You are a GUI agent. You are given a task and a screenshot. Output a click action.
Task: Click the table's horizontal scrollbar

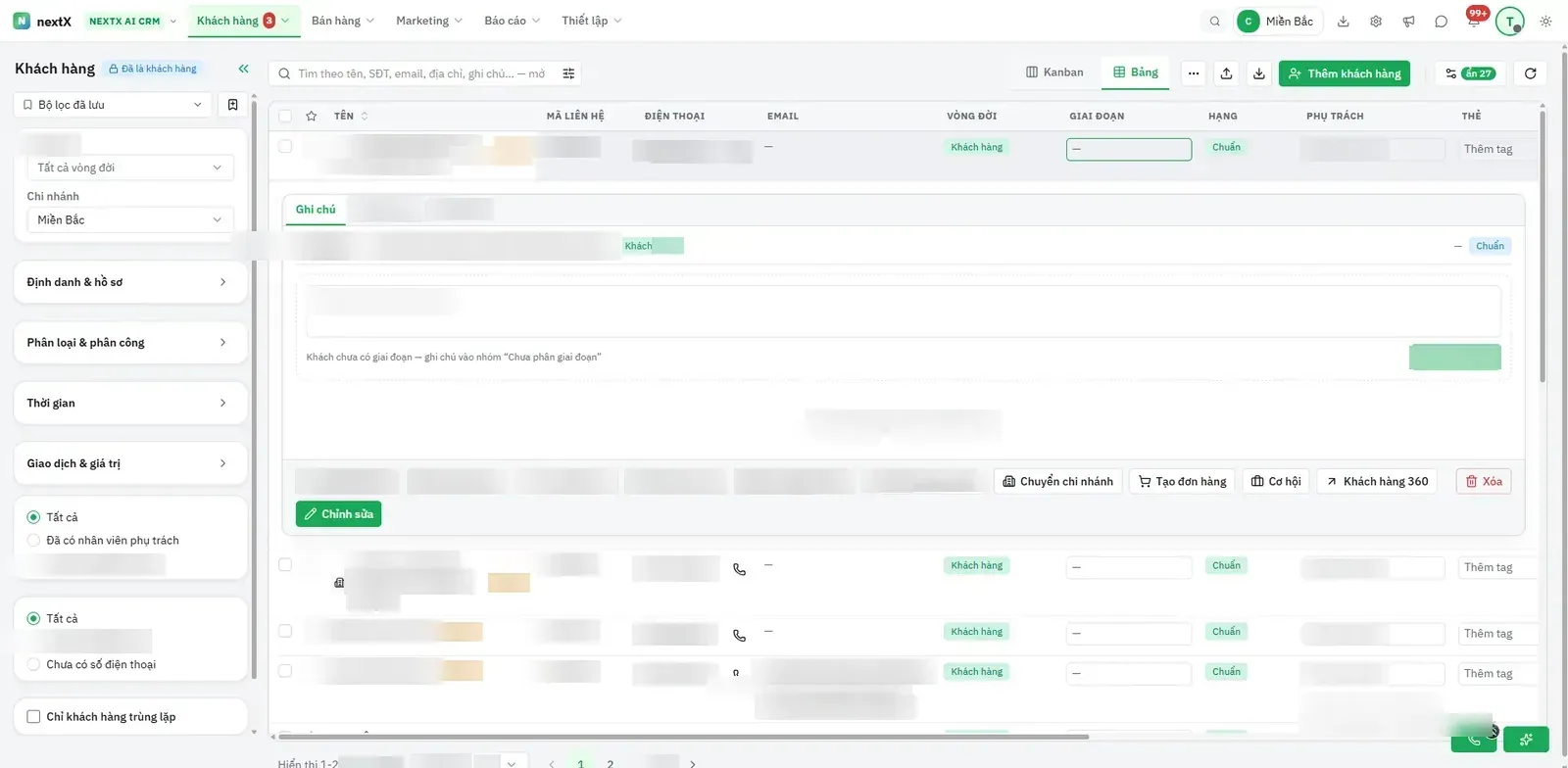[x=684, y=737]
